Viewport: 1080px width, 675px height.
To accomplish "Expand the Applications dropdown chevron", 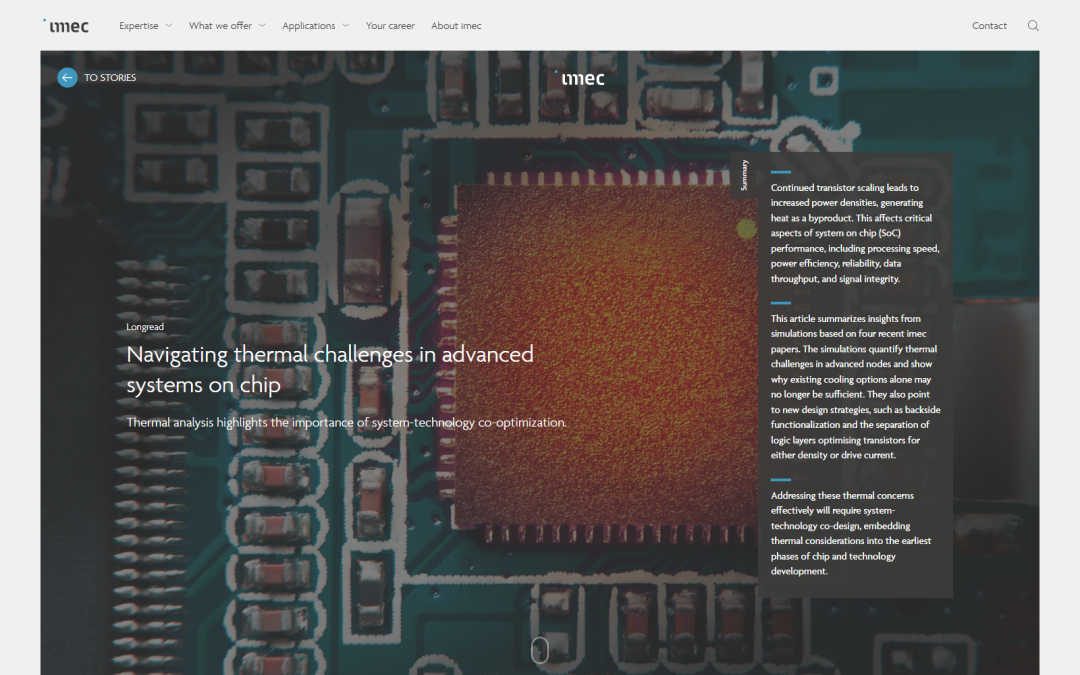I will coord(346,25).
